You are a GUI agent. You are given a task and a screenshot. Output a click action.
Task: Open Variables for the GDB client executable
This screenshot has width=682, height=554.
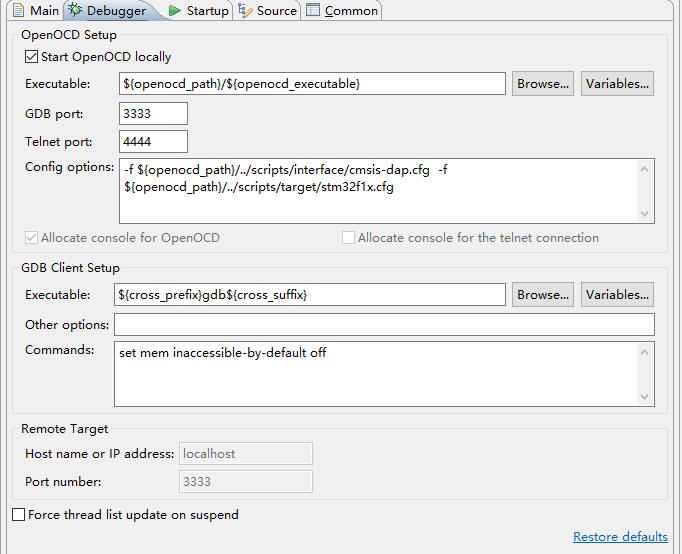point(617,295)
